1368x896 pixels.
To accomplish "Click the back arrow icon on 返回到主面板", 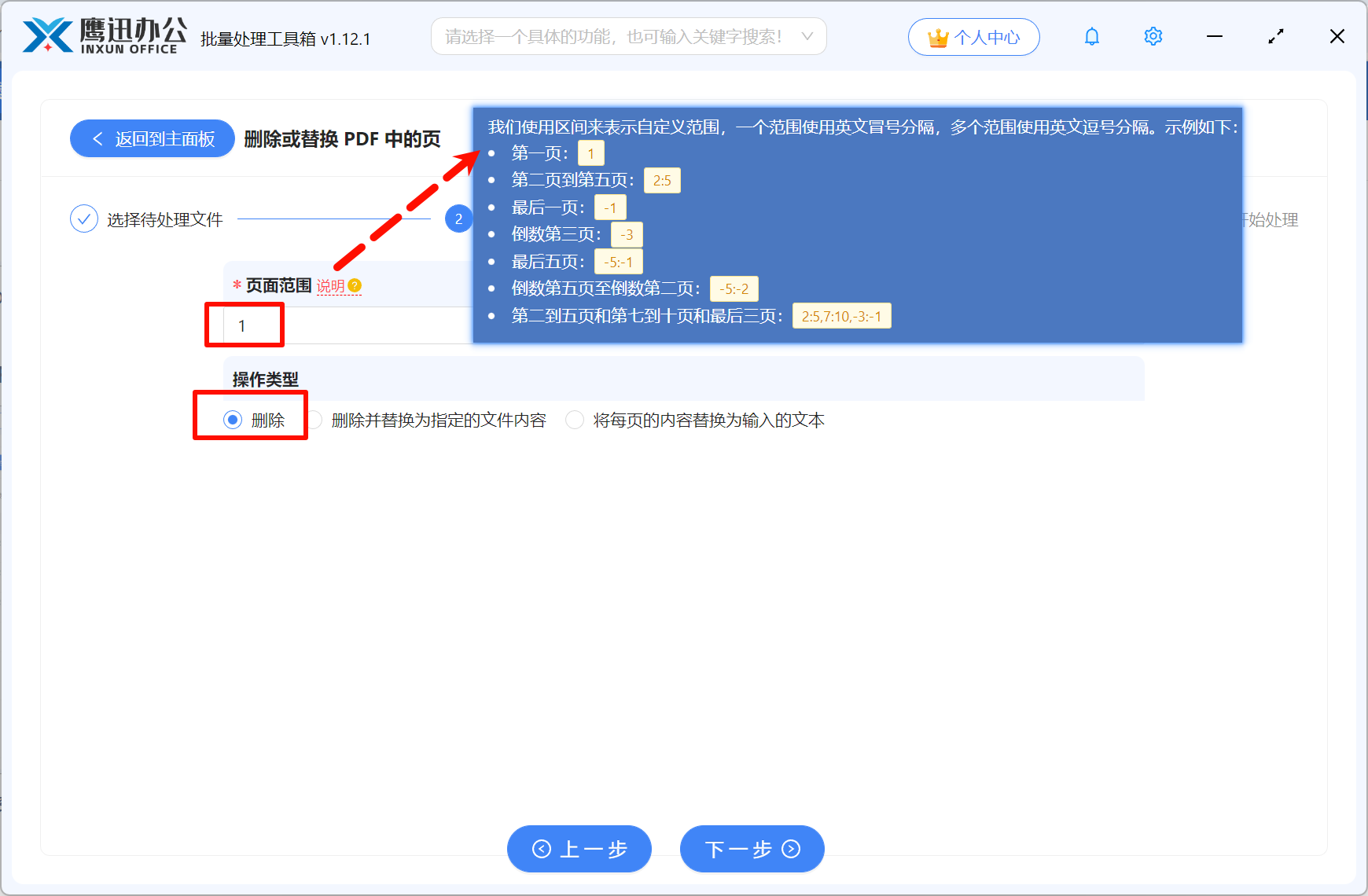I will pos(97,138).
